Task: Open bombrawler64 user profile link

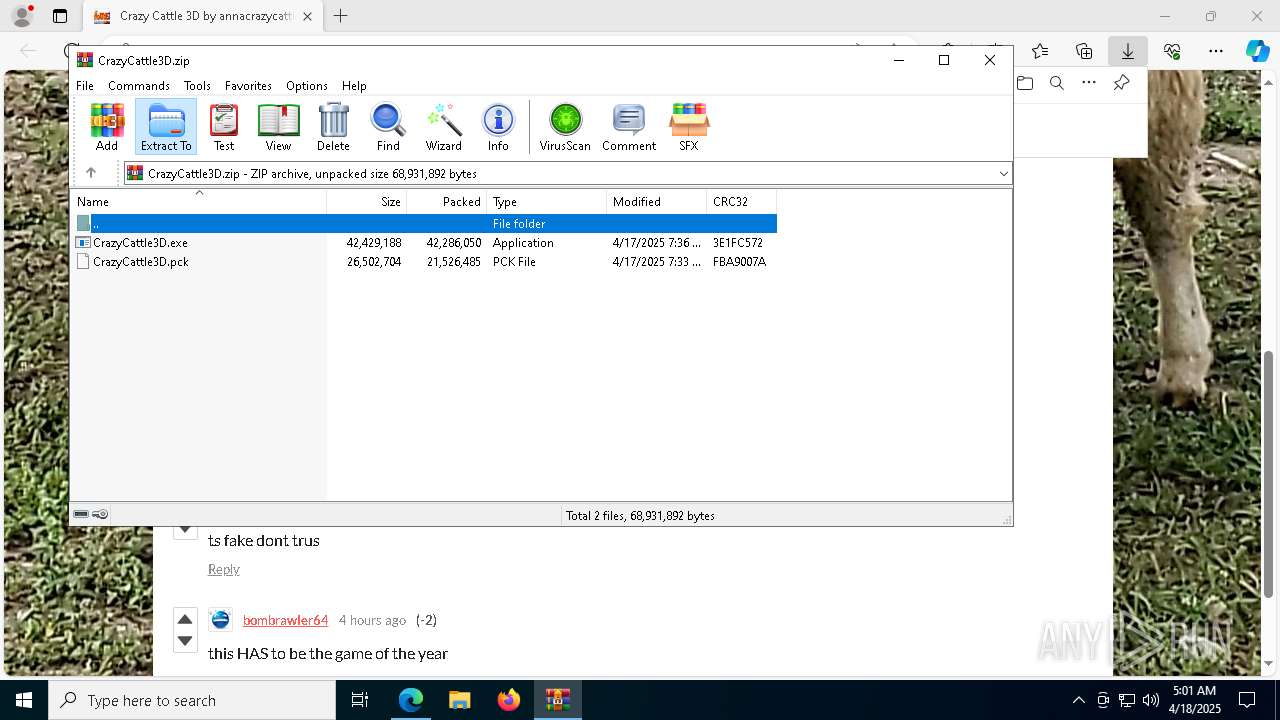Action: [285, 620]
